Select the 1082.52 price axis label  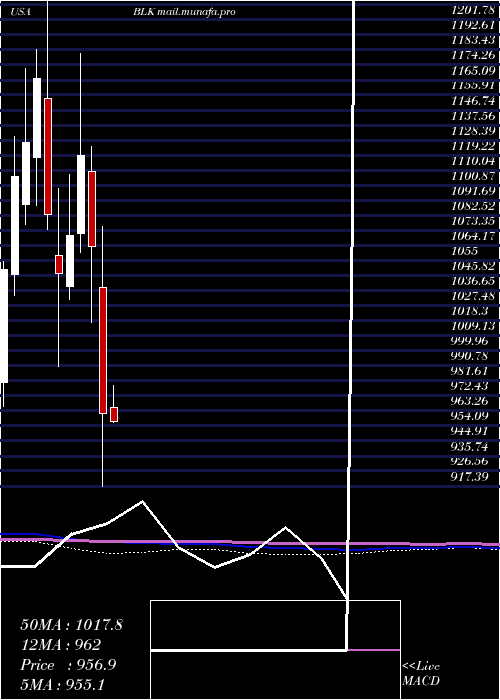(474, 206)
